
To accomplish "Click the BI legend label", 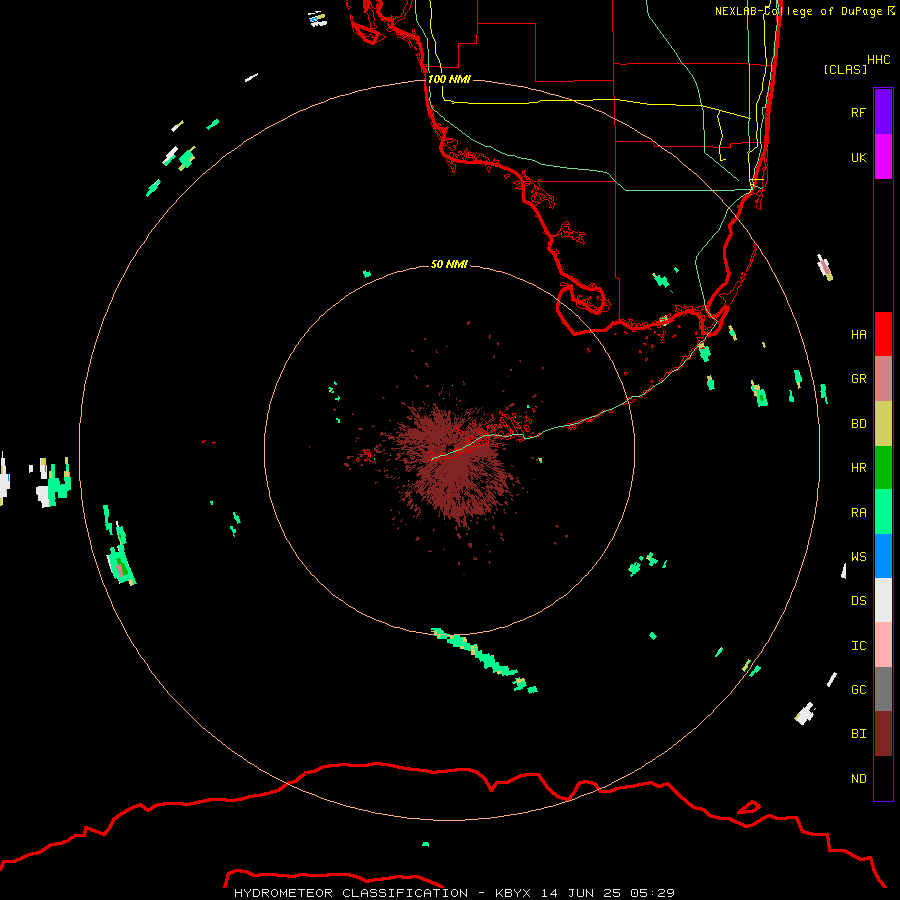I will [858, 734].
